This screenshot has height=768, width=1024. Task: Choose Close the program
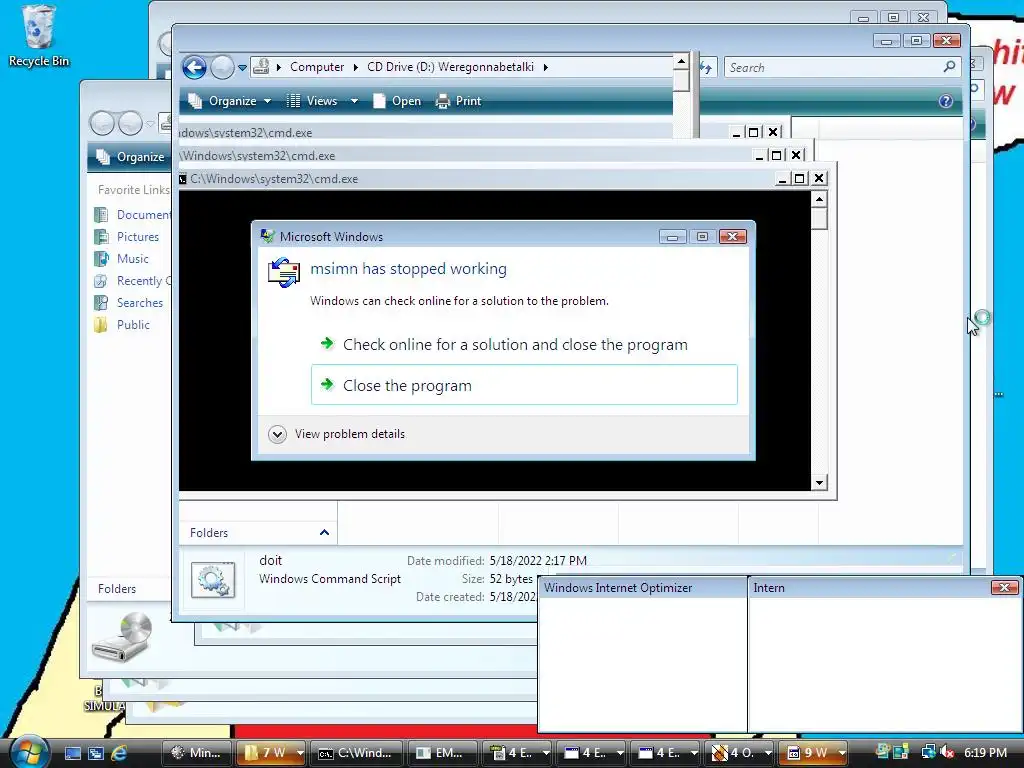click(524, 385)
